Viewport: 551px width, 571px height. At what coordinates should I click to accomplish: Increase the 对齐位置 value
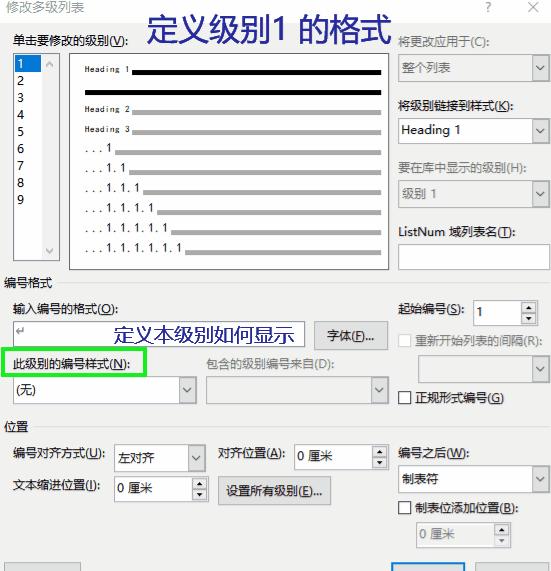click(380, 452)
